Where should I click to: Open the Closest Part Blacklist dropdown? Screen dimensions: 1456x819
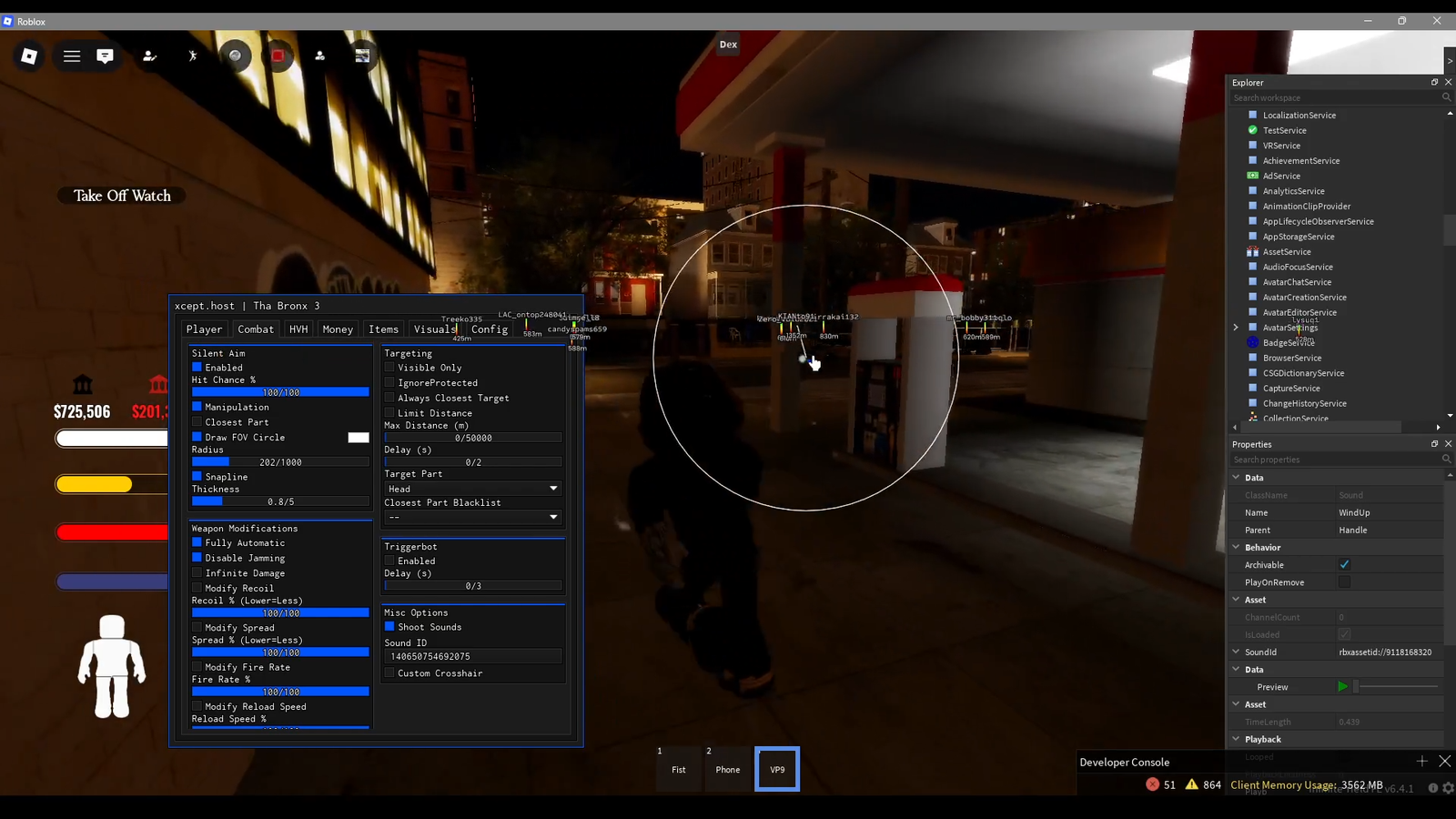pyautogui.click(x=473, y=517)
